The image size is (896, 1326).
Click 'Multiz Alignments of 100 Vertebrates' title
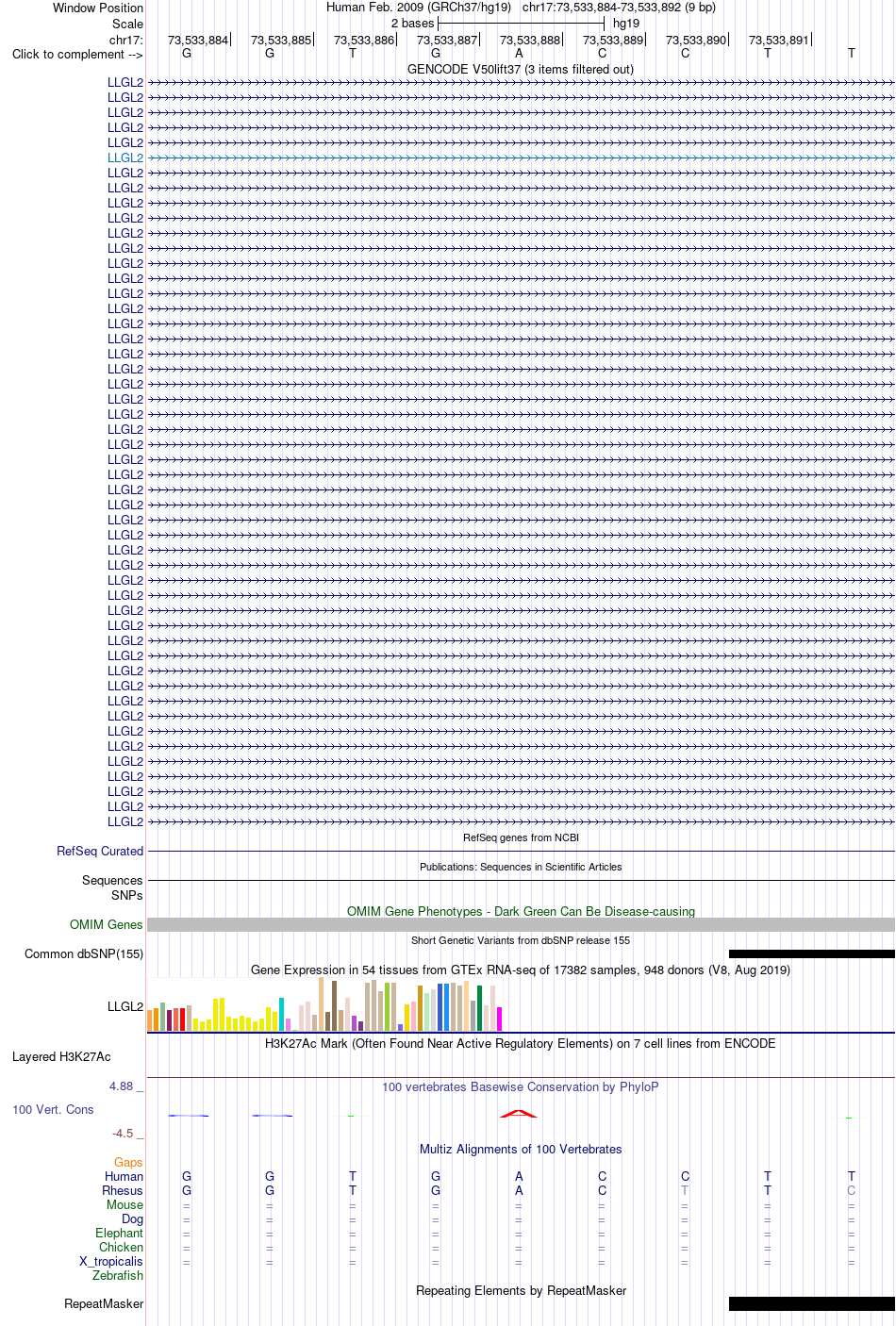pos(521,1150)
